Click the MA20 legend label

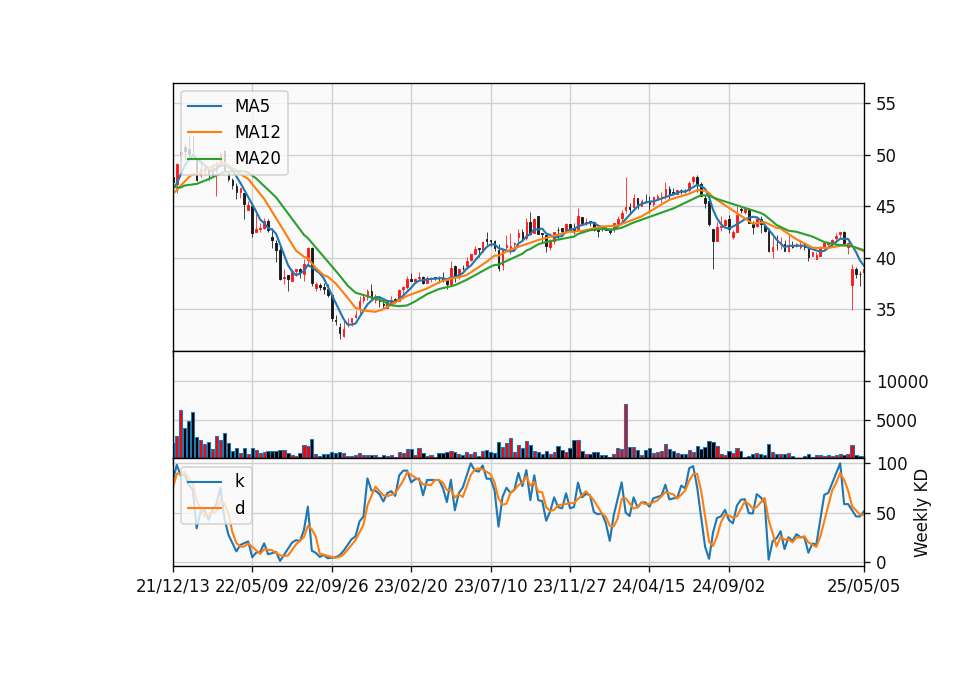coord(257,158)
